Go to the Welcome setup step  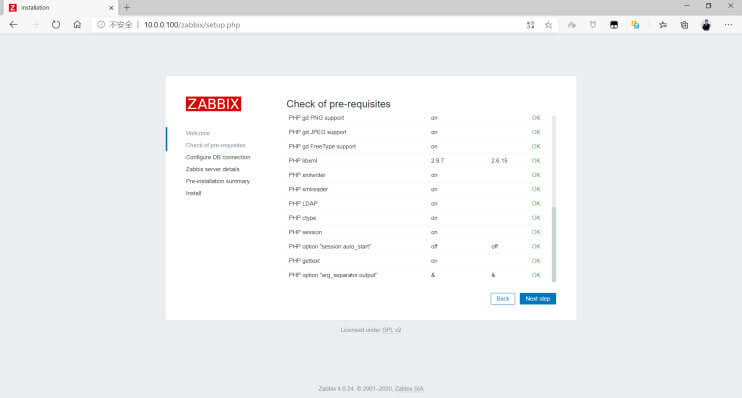(198, 133)
